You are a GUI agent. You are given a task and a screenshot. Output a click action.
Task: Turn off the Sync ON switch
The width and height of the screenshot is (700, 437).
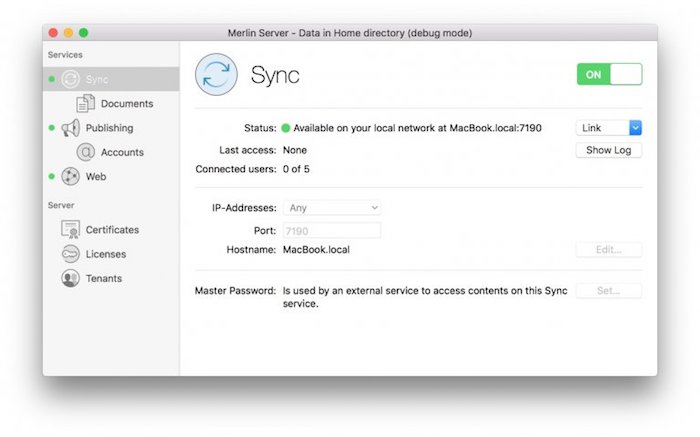(609, 75)
